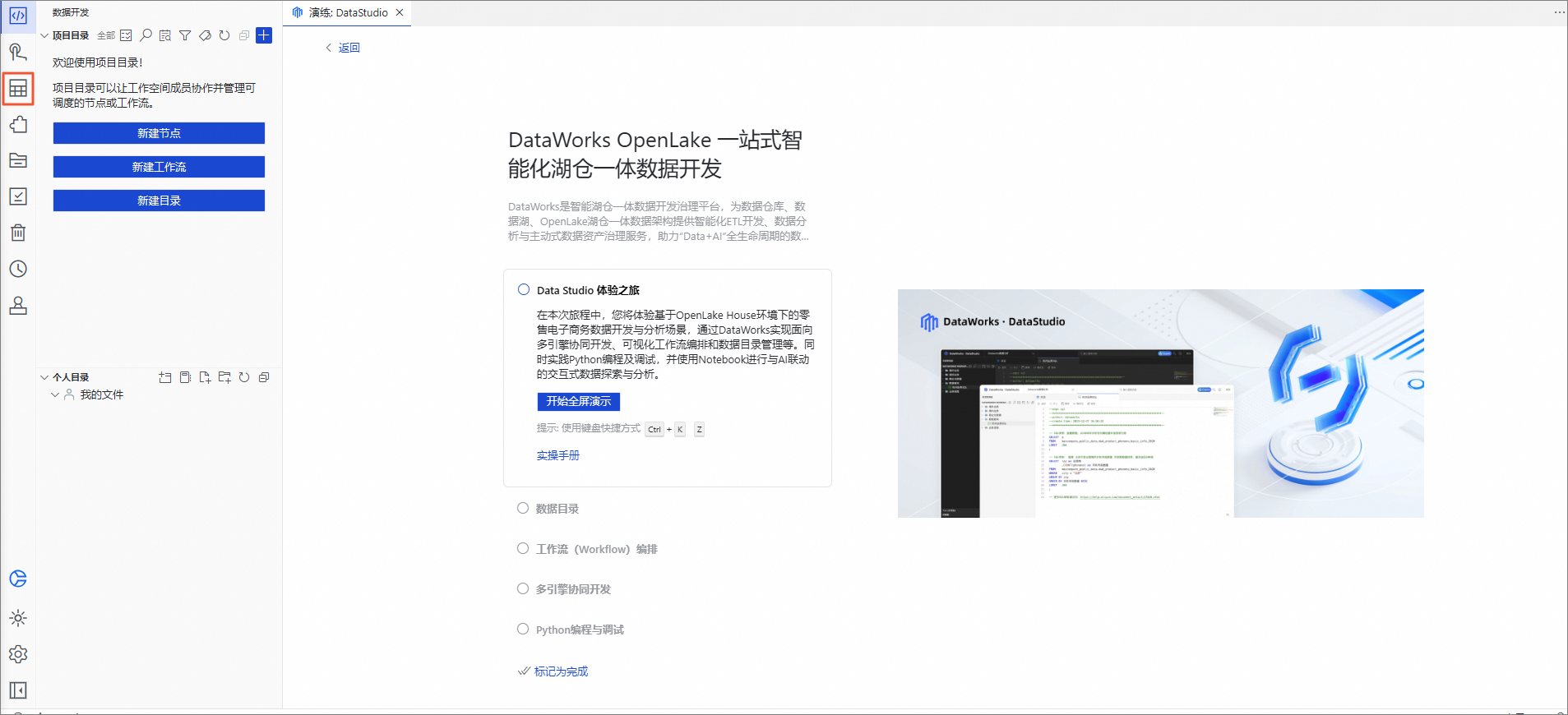This screenshot has height=715, width=1568.
Task: Select the 我的文件 tree item
Action: click(x=101, y=394)
